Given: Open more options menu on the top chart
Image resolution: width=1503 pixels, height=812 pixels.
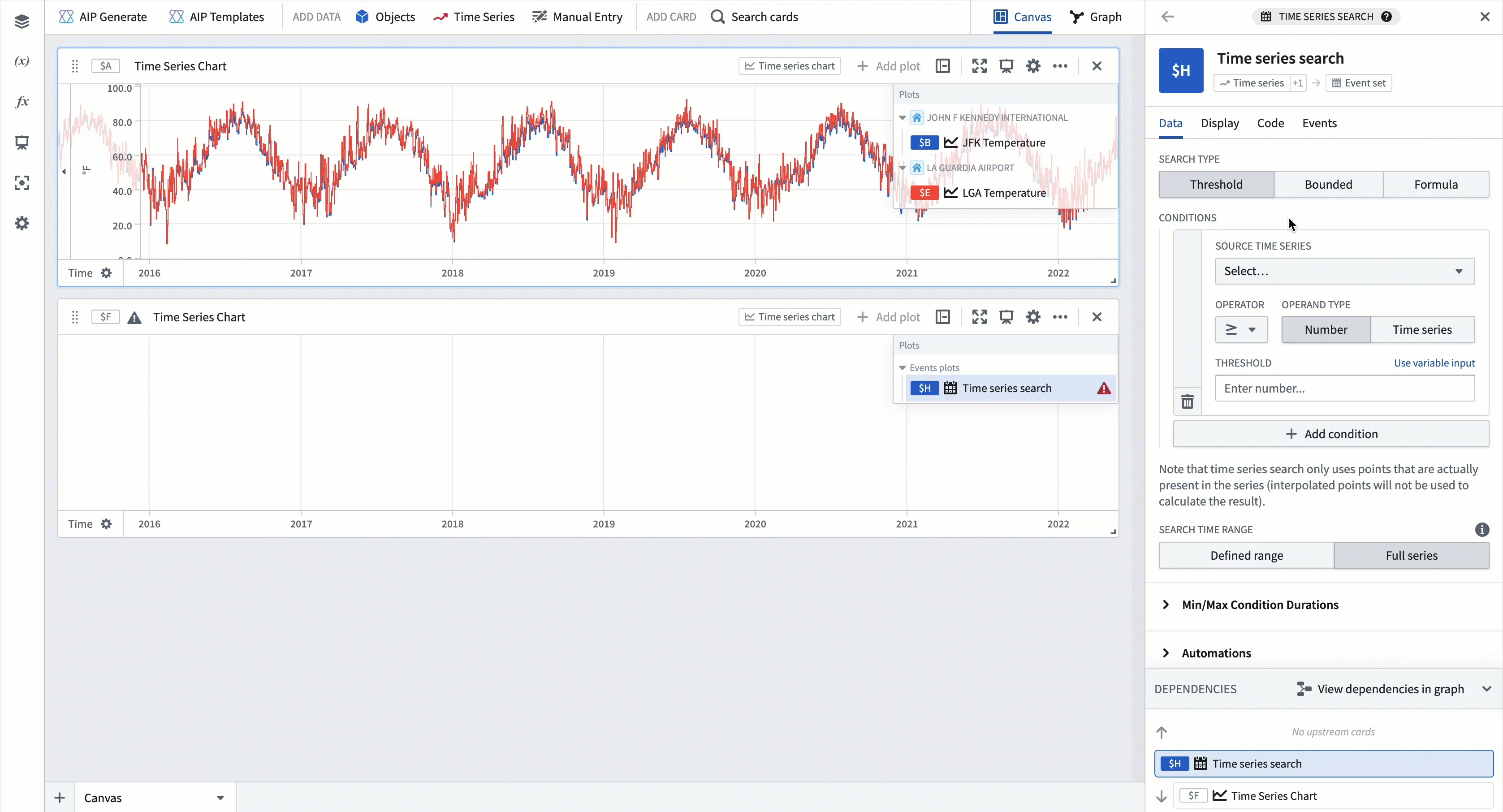Looking at the screenshot, I should pyautogui.click(x=1060, y=66).
